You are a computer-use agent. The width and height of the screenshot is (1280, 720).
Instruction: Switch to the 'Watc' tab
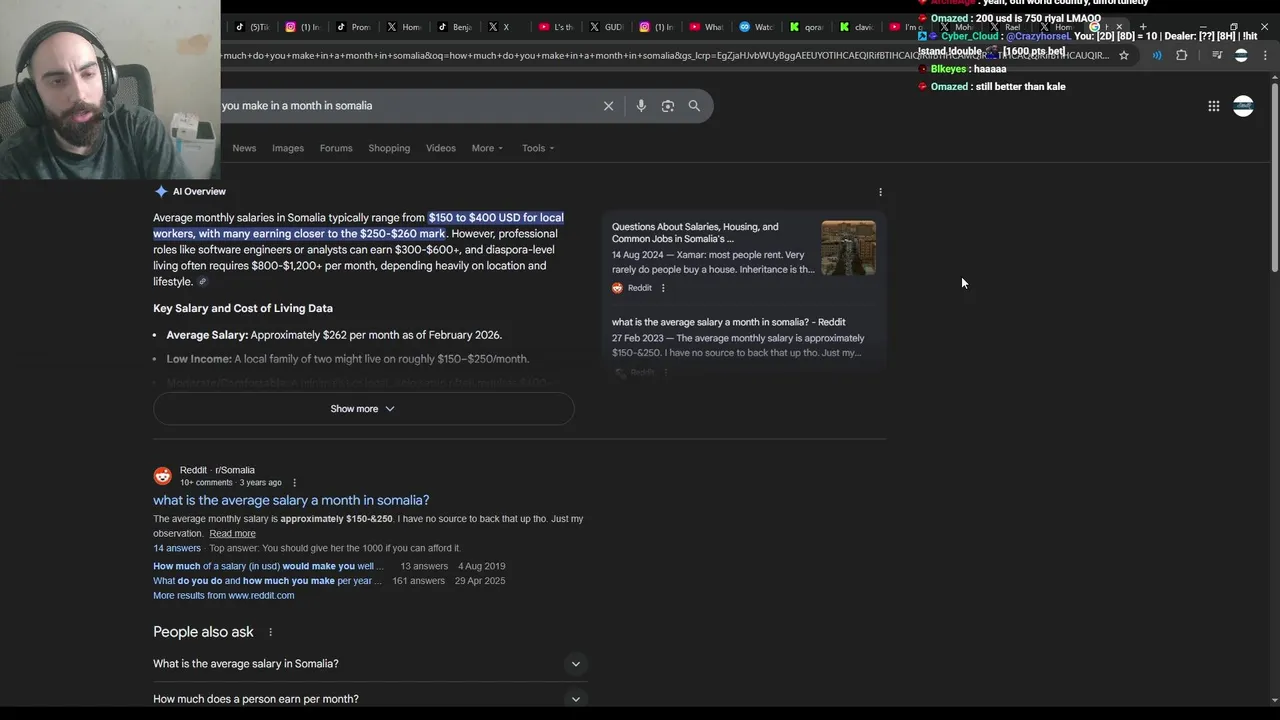(x=757, y=27)
